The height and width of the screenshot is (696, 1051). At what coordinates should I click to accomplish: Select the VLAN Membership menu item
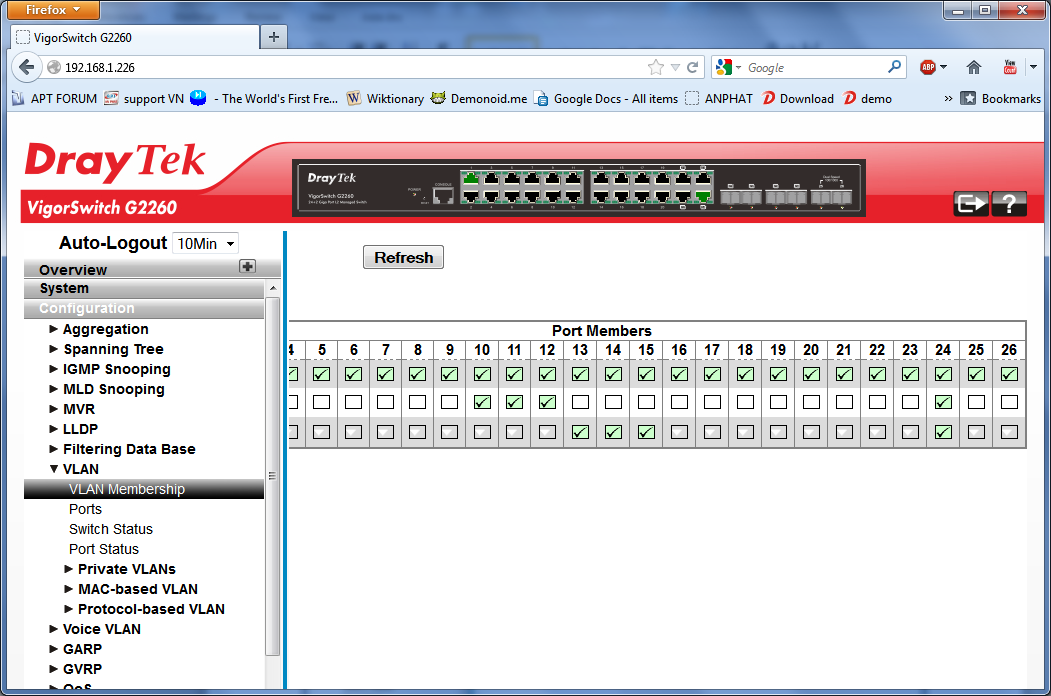[x=144, y=489]
